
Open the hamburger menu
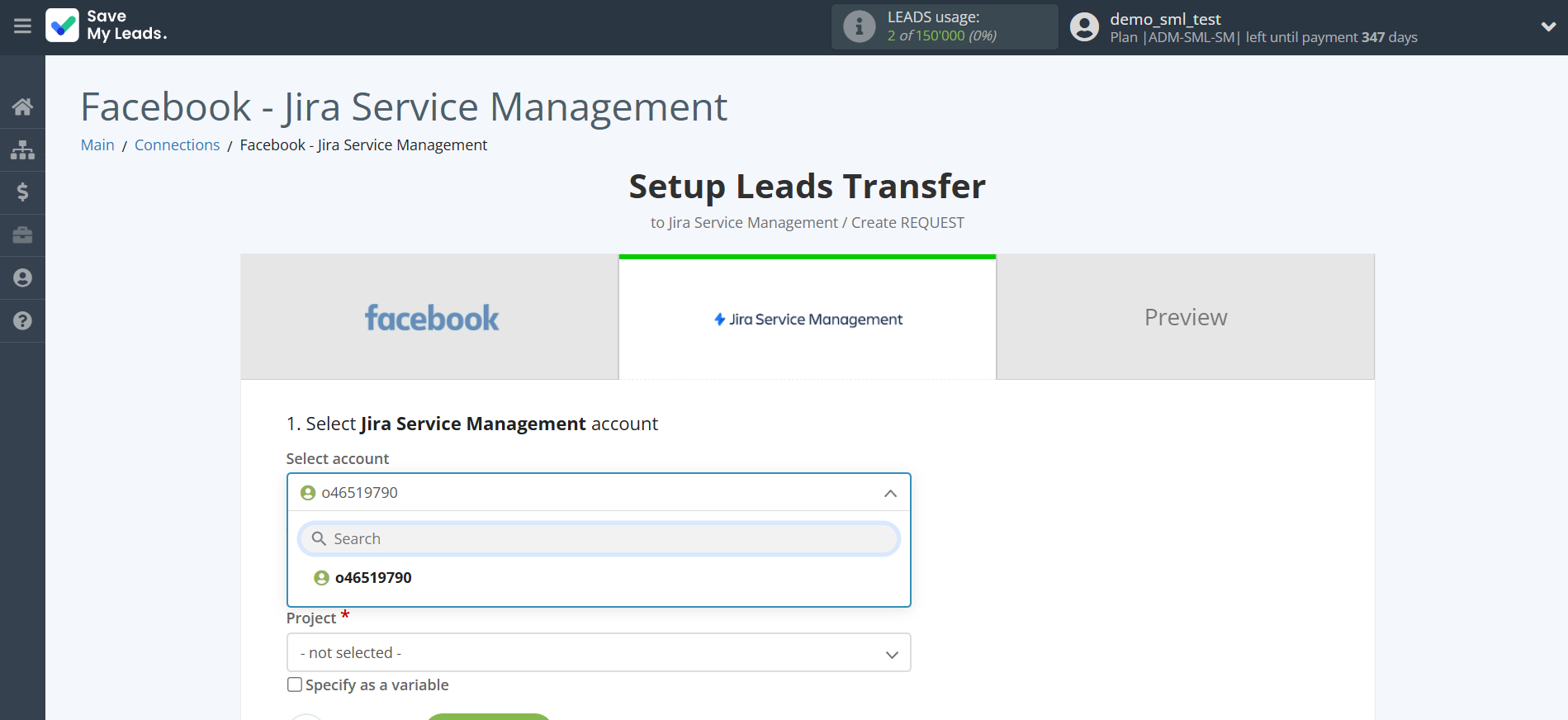[x=22, y=26]
